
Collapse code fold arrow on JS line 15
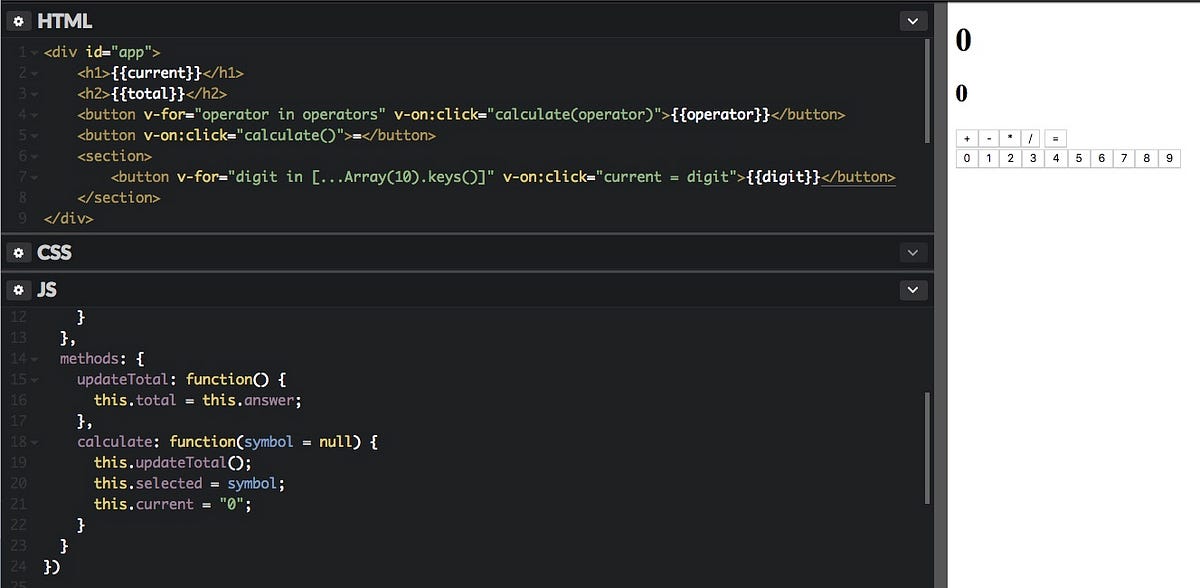[x=33, y=379]
